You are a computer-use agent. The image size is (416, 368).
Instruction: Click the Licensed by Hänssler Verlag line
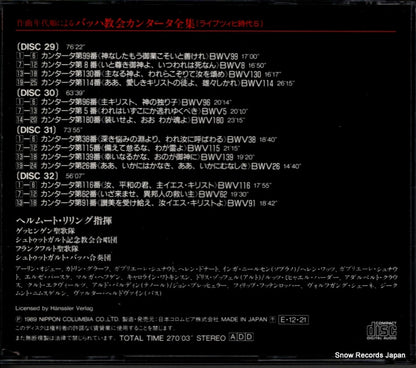click(54, 308)
